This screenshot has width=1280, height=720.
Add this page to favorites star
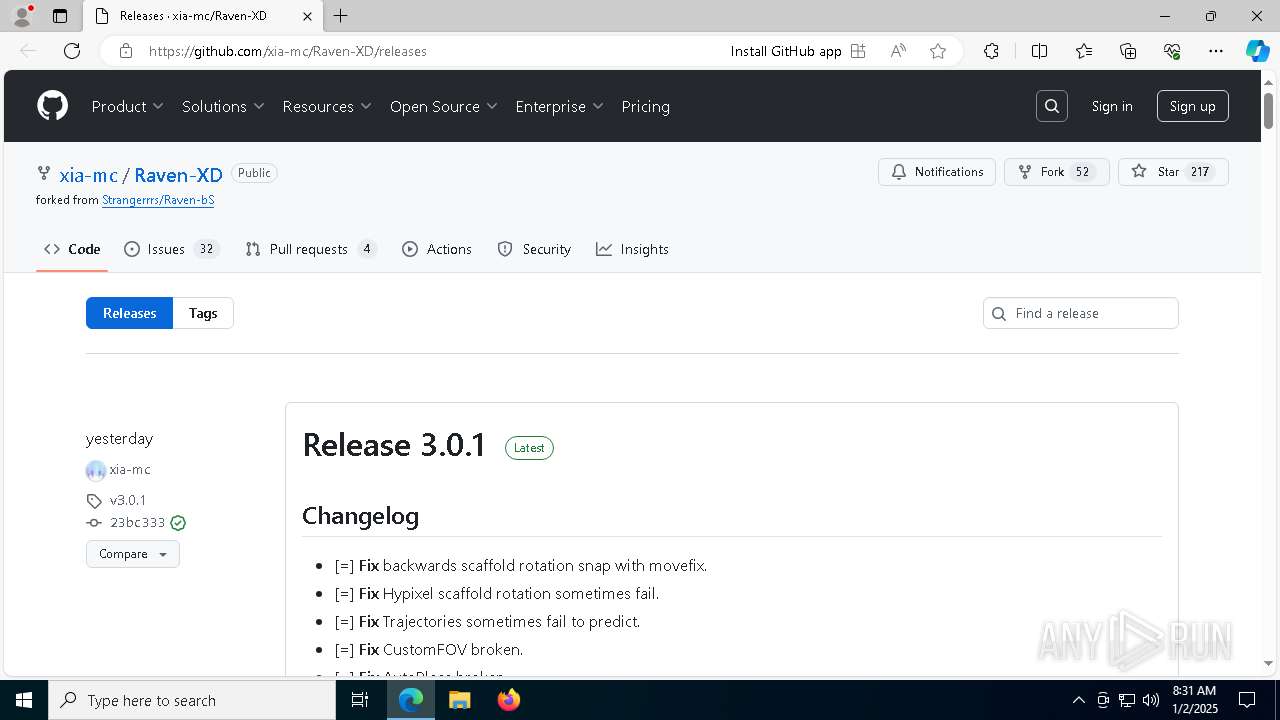pos(938,51)
